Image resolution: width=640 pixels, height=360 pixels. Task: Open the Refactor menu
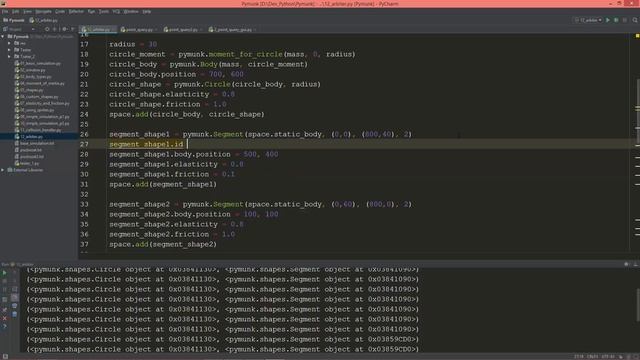coord(76,11)
